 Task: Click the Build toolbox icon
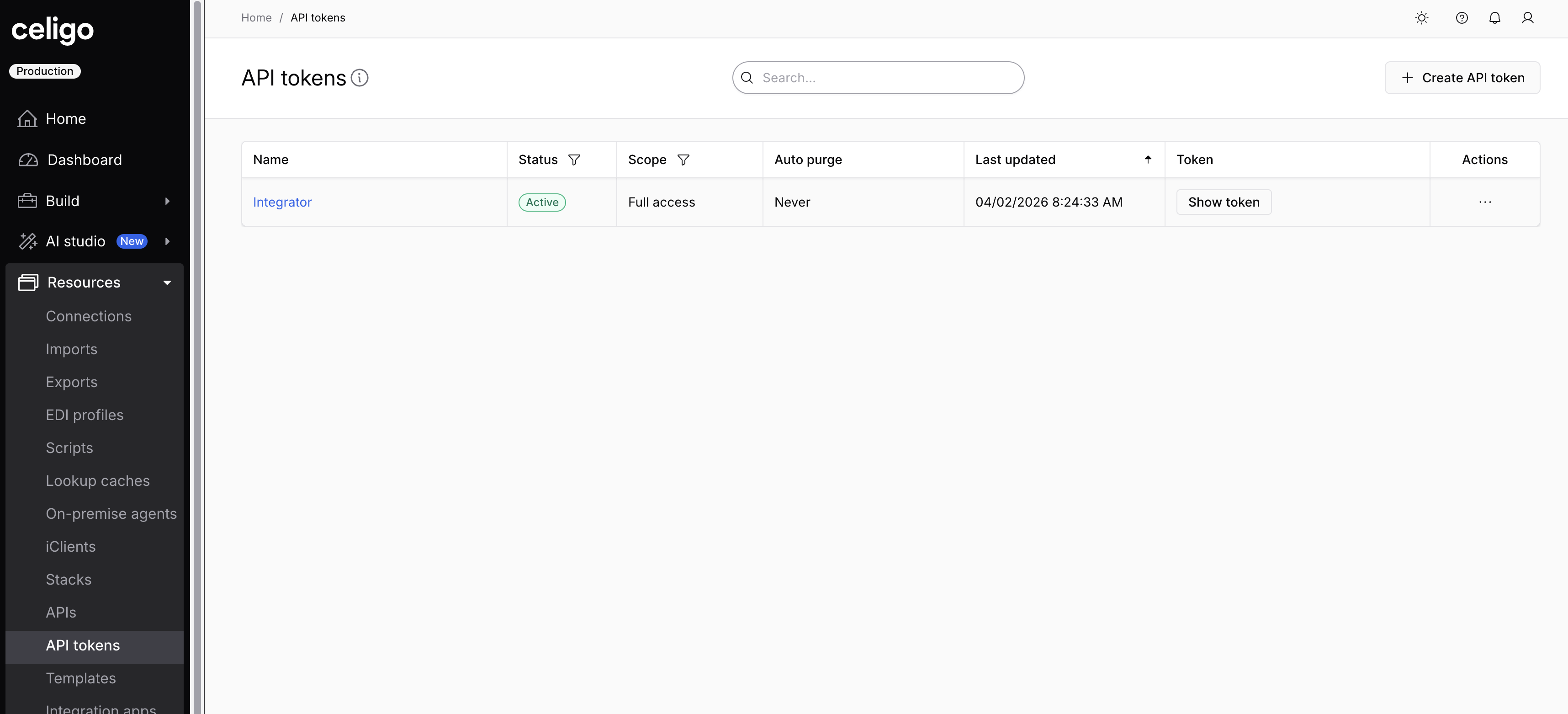pos(27,200)
